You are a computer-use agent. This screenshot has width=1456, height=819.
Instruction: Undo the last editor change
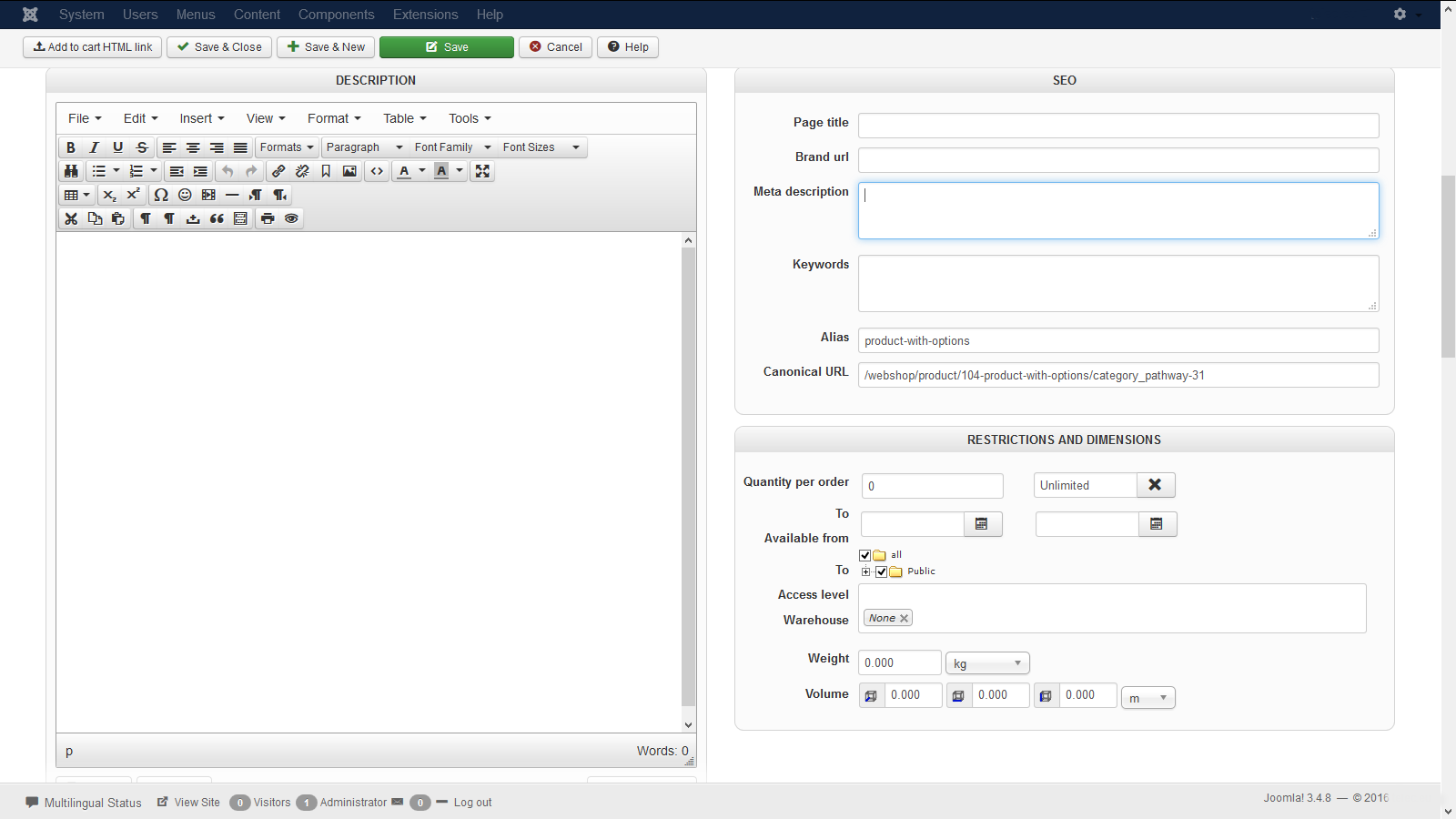pyautogui.click(x=227, y=171)
